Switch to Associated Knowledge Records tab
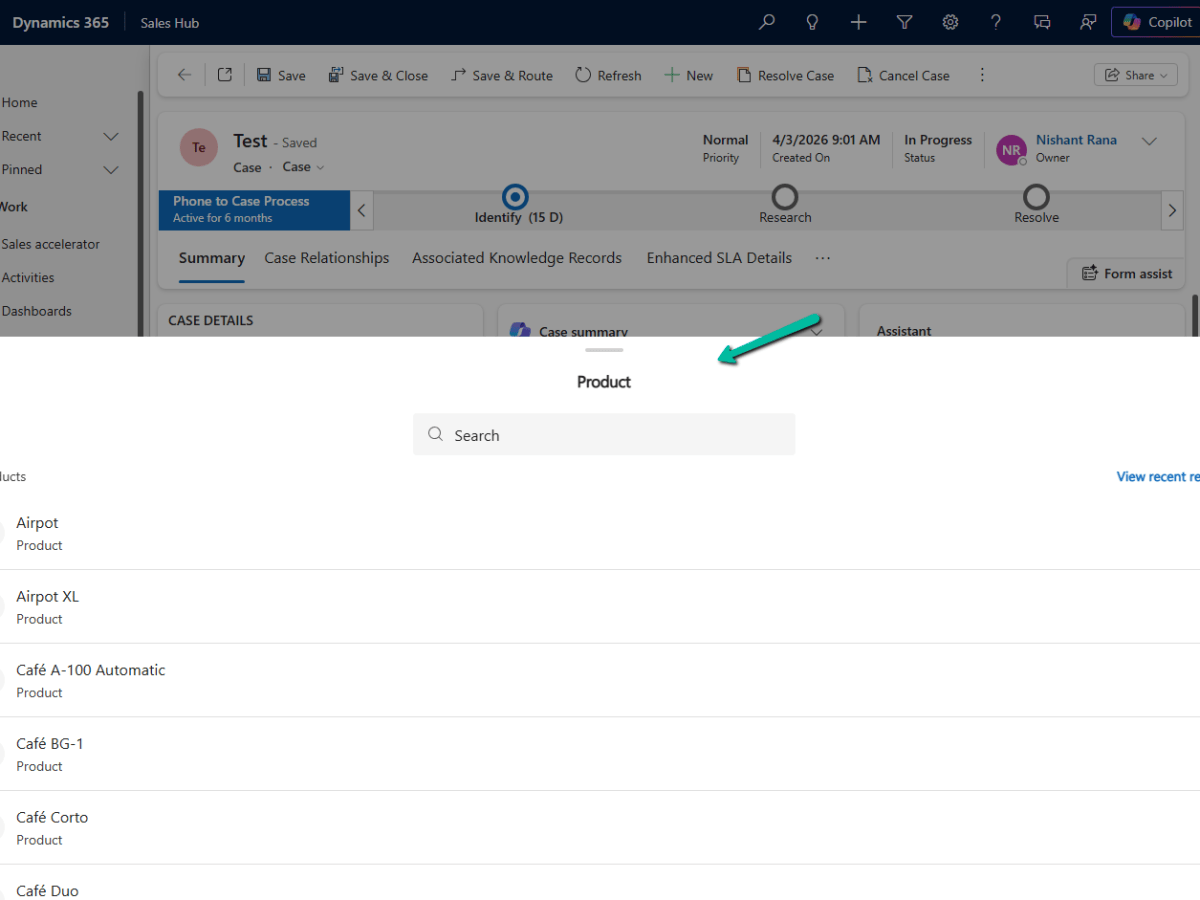The image size is (1200, 900). 517,258
